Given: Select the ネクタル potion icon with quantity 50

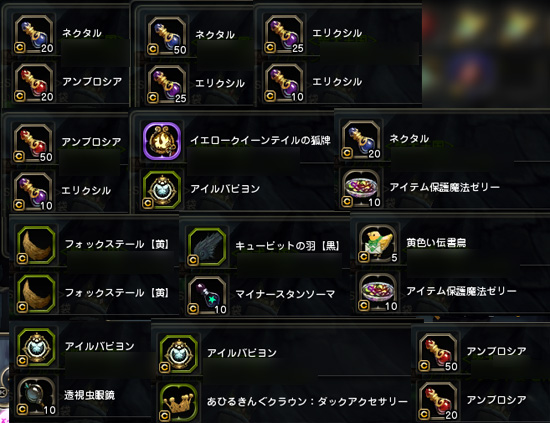Looking at the screenshot, I should (x=167, y=36).
